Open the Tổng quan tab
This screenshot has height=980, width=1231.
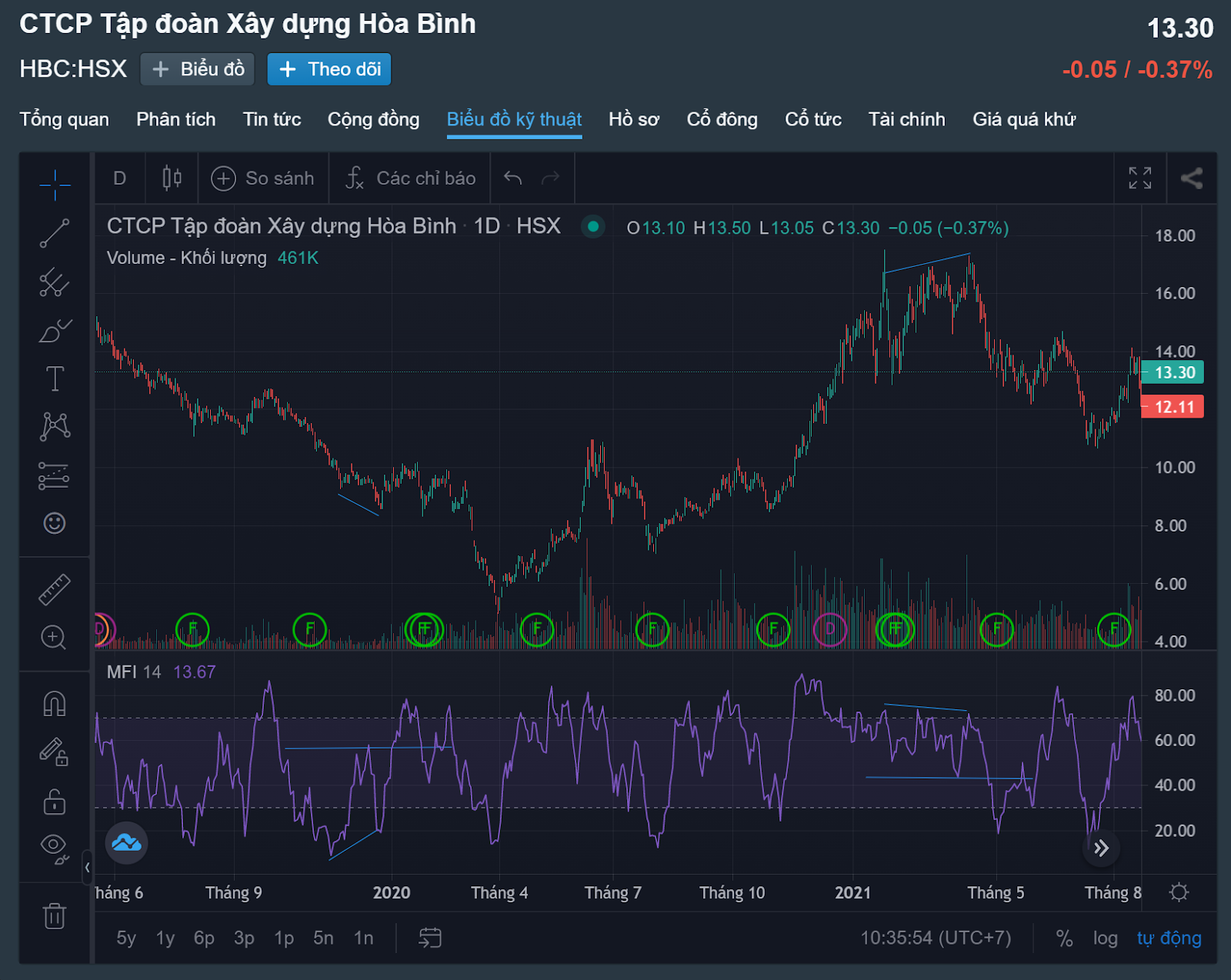click(x=65, y=119)
